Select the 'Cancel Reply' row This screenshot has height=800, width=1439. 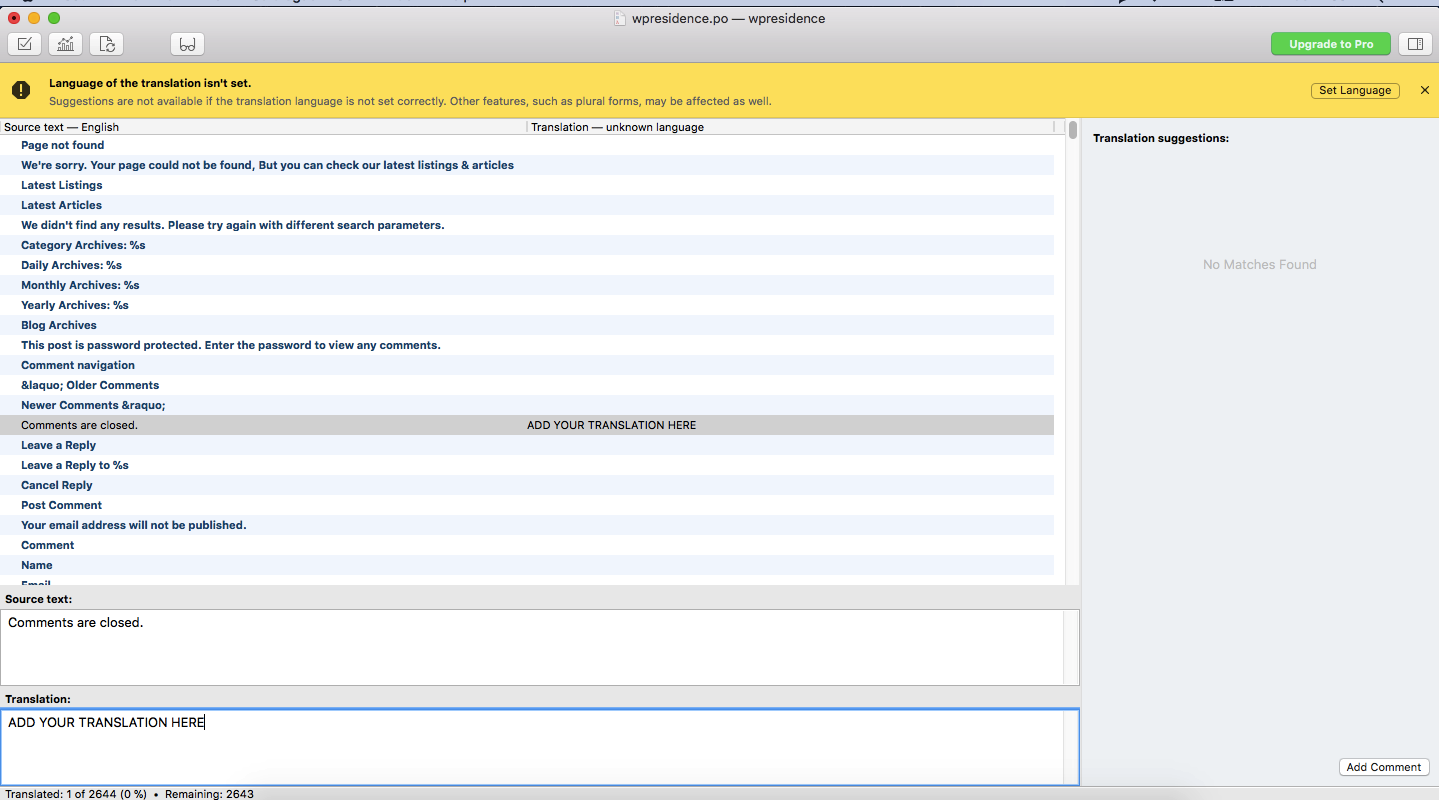(527, 485)
